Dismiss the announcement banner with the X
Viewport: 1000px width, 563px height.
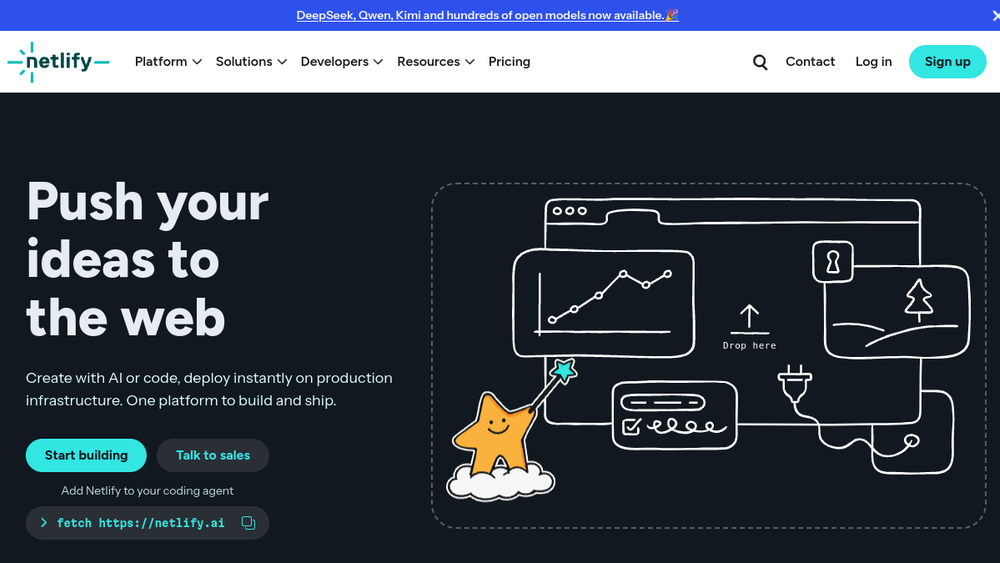tap(996, 15)
